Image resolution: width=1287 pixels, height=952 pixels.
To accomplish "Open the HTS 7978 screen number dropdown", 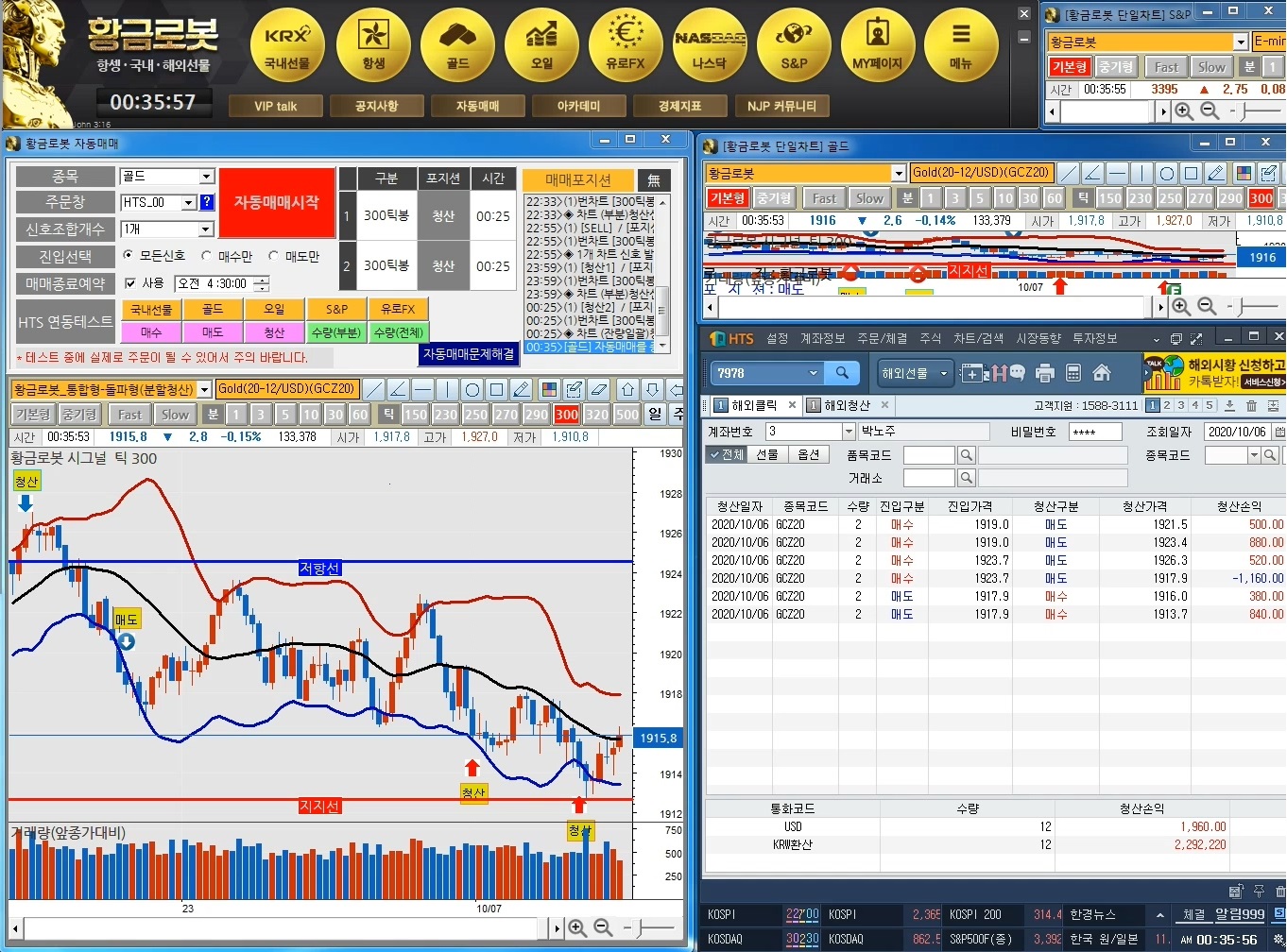I will (814, 373).
